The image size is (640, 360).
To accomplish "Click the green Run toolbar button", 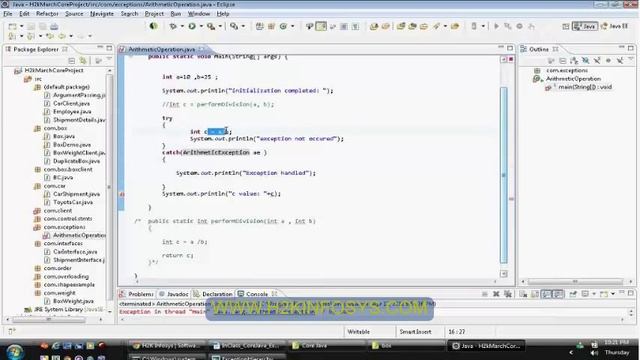I will coord(192,27).
